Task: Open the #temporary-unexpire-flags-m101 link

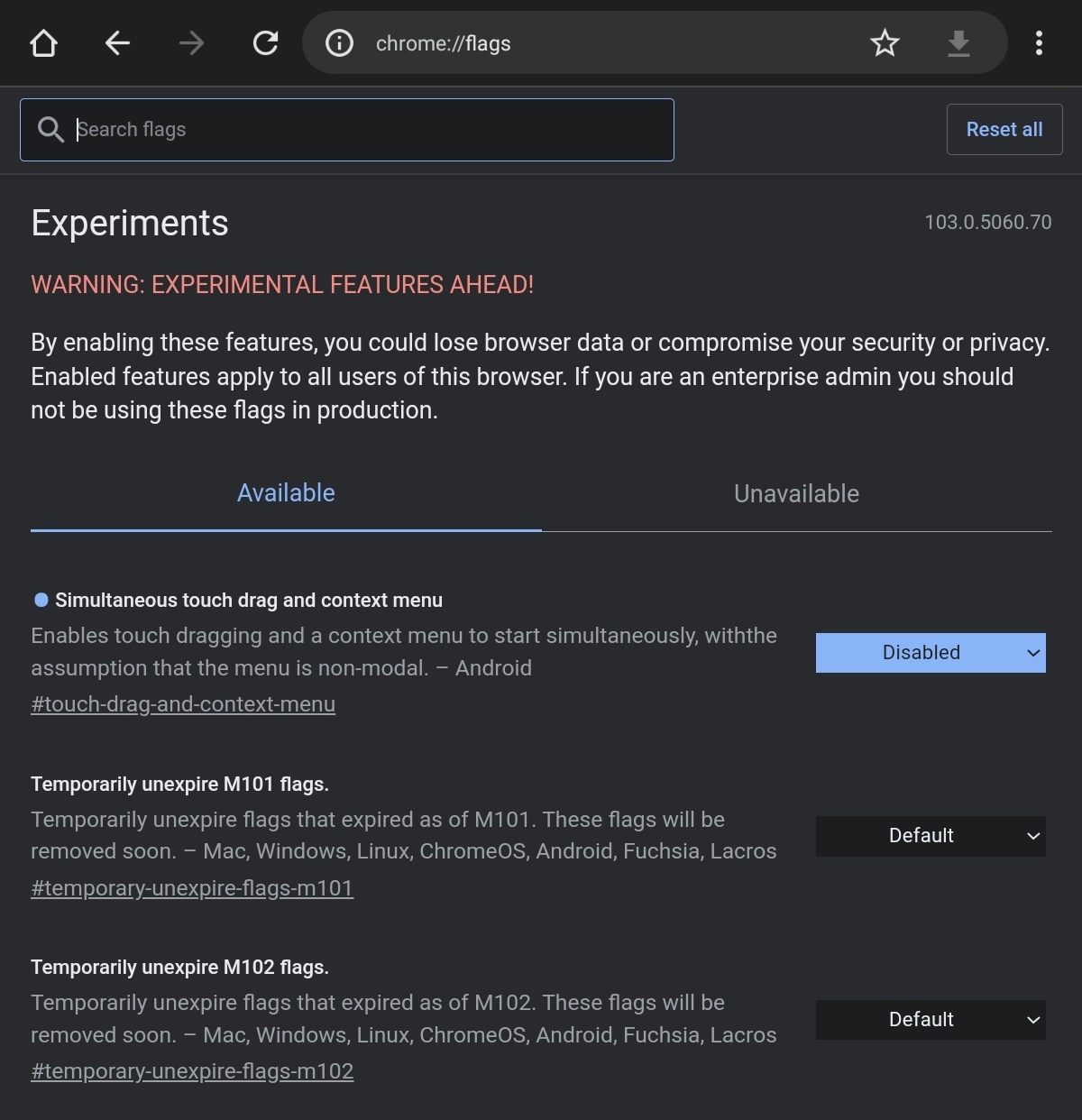Action: tap(192, 888)
